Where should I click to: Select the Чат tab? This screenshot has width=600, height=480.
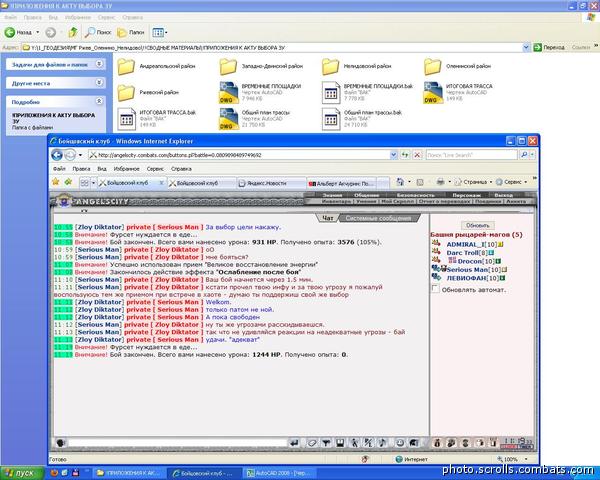click(x=328, y=218)
